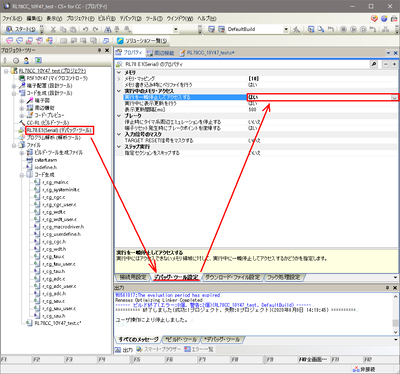
Task: Select プログラム解析 (解析ツール) tree item
Action: pyautogui.click(x=53, y=137)
